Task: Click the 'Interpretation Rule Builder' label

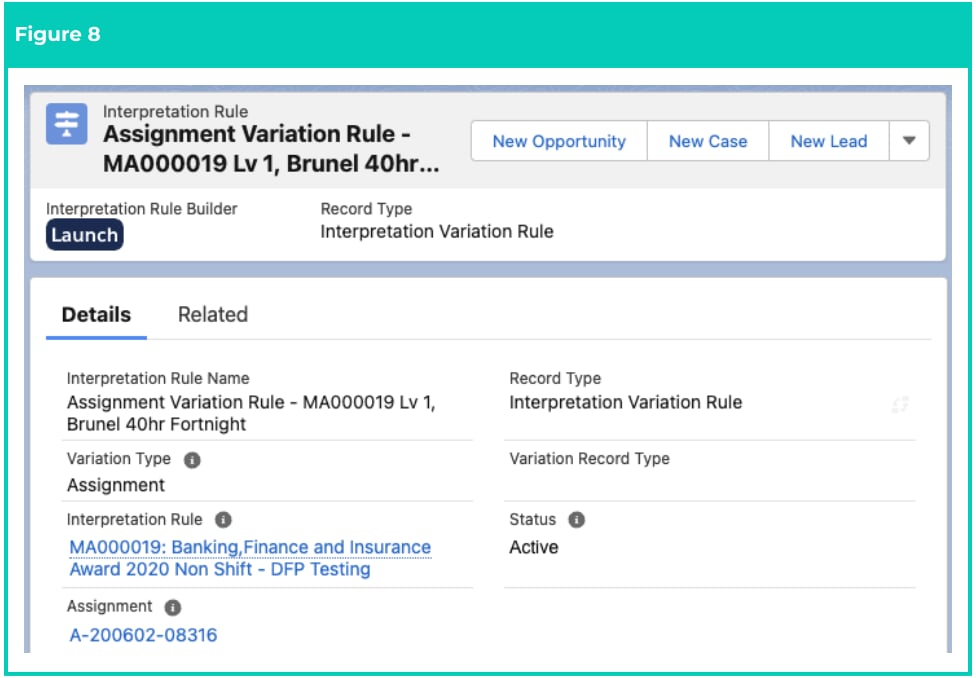Action: 142,209
